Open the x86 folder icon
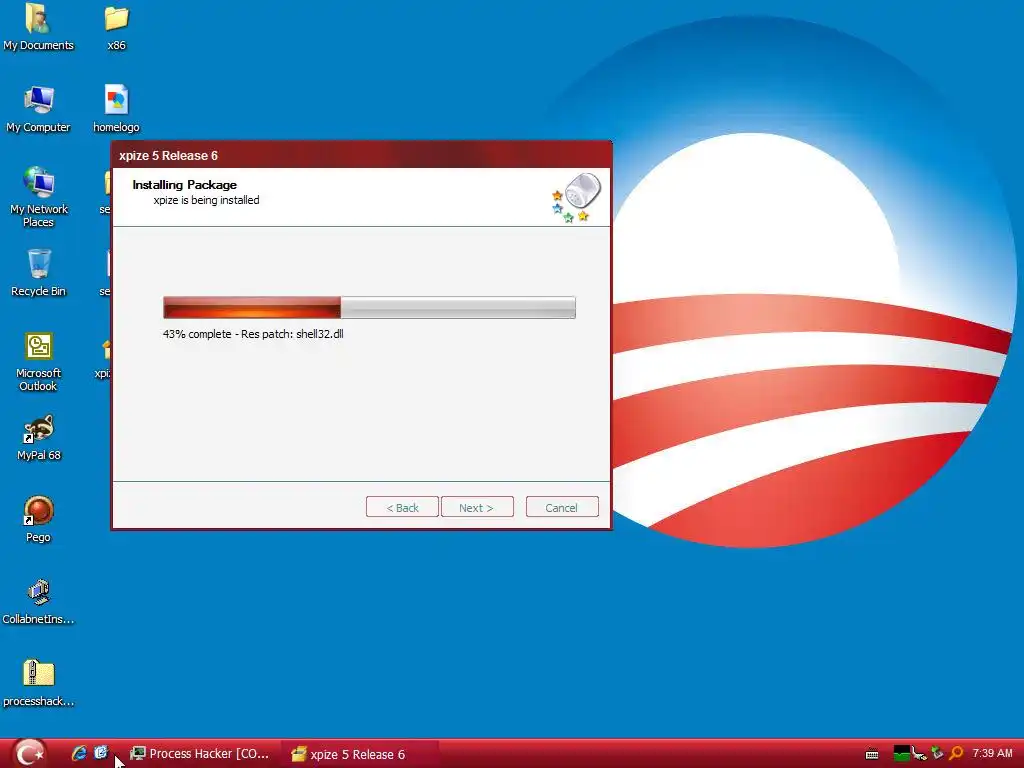 116,27
